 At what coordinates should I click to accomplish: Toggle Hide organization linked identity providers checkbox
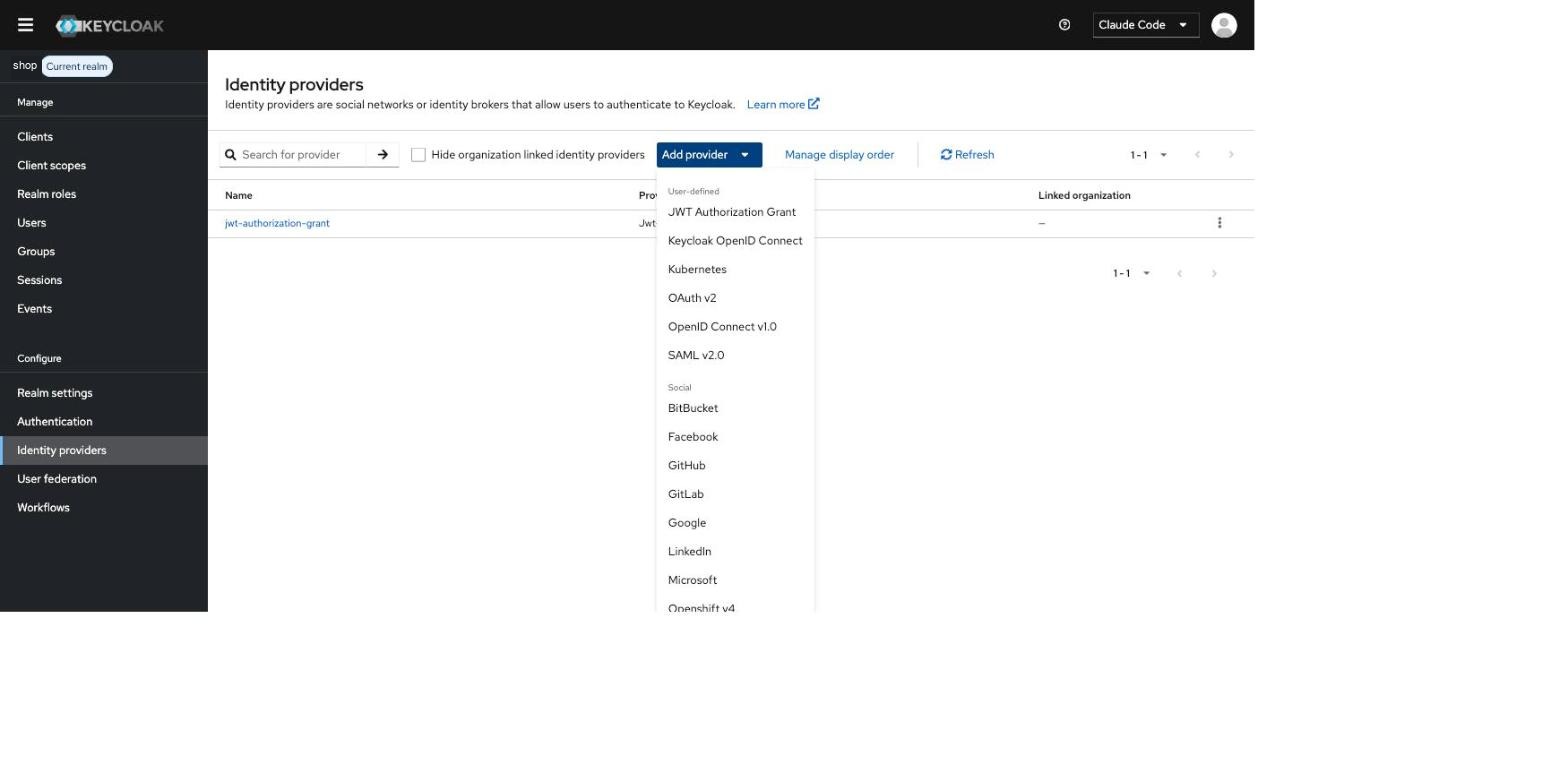pos(418,155)
